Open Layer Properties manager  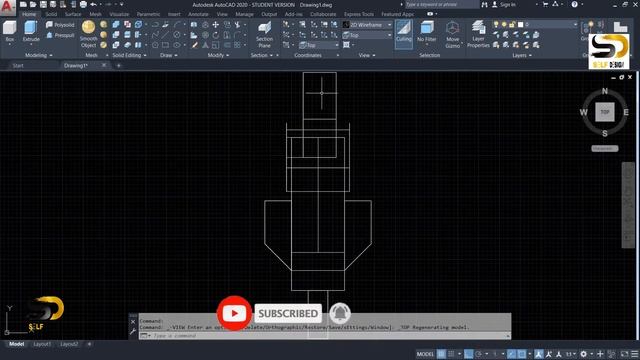[x=478, y=34]
